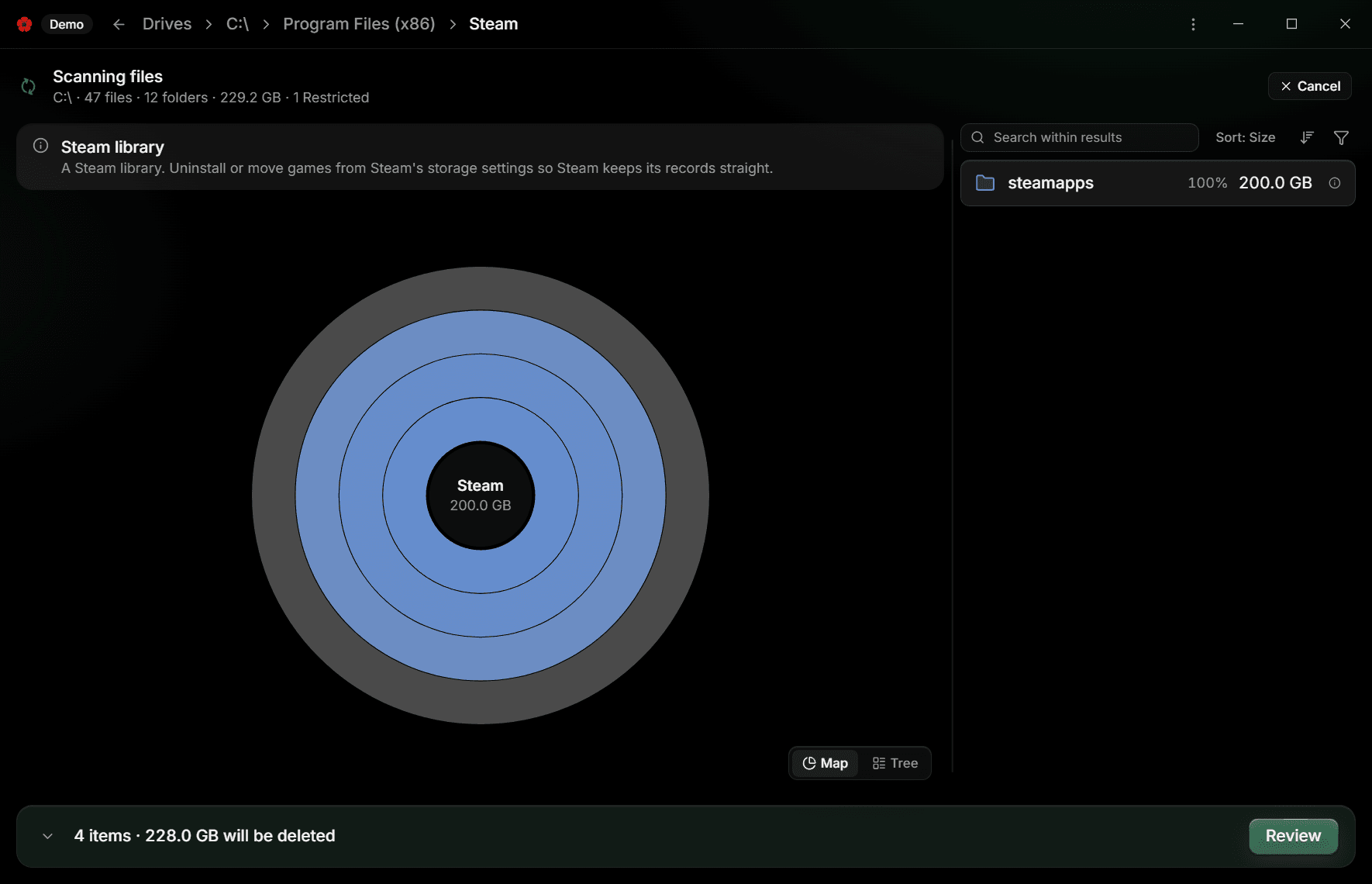Click '4 items · 228.0 GB will be deleted'
This screenshot has width=1372, height=884.
click(205, 836)
